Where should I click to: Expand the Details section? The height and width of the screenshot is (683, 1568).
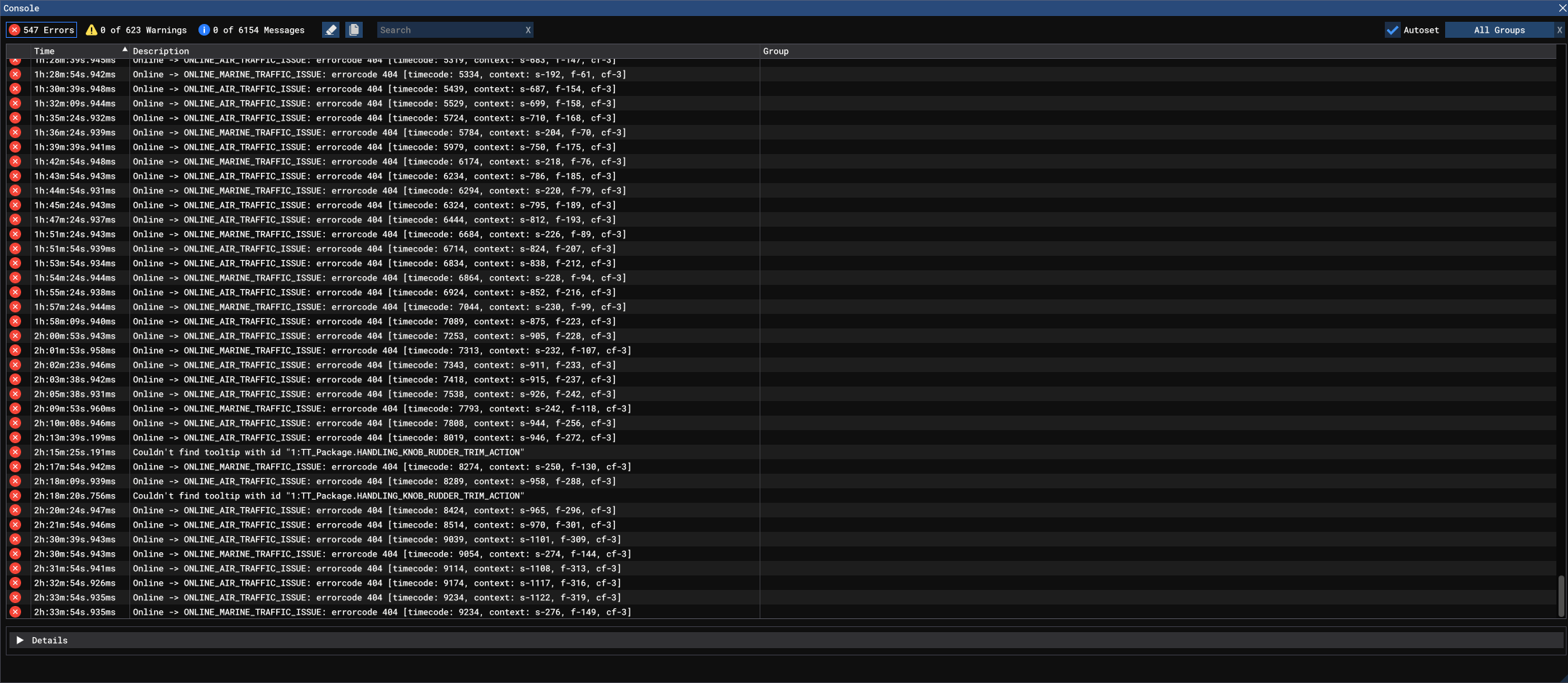(20, 640)
